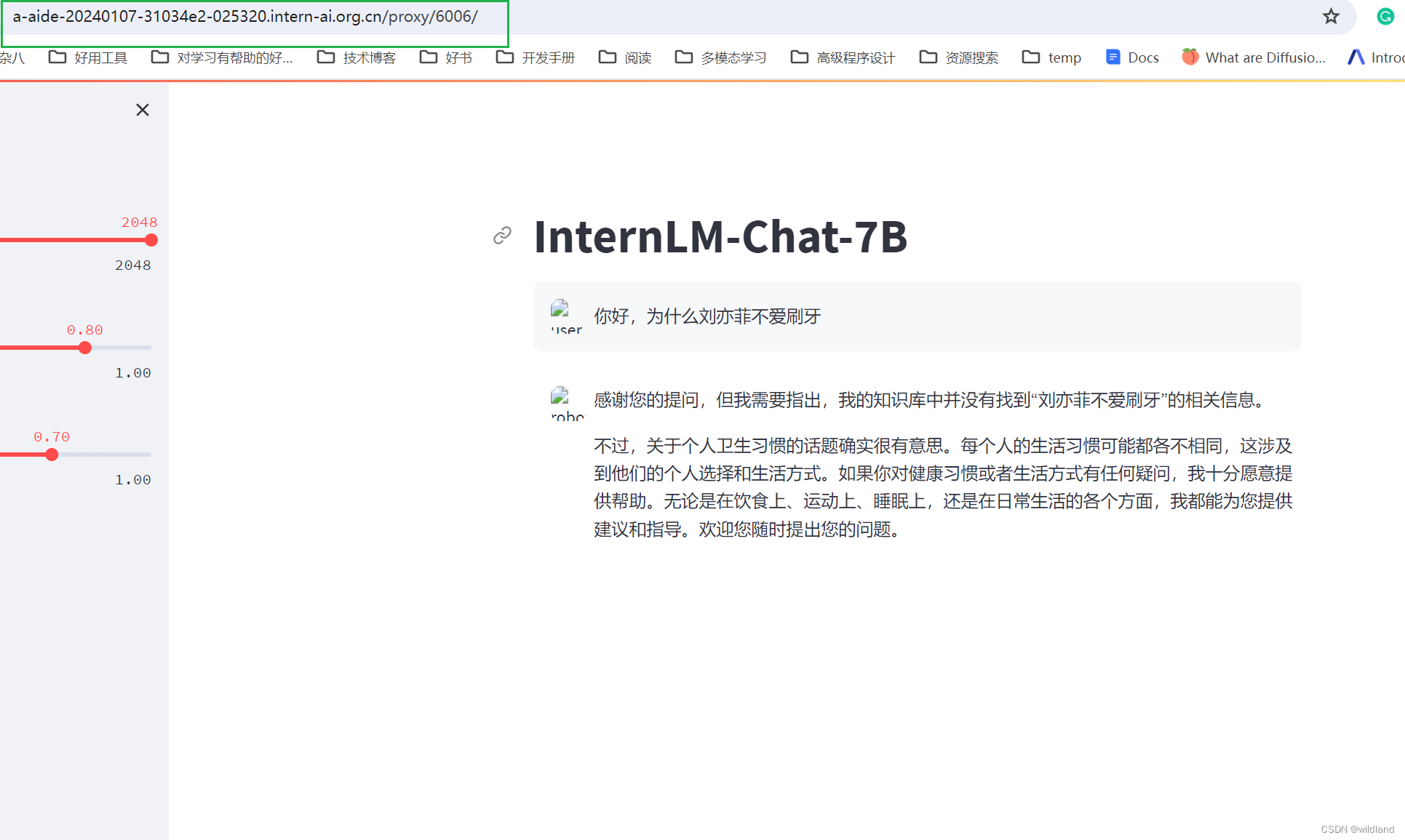The width and height of the screenshot is (1405, 840).
Task: Close the sidebar with the X icon
Action: click(143, 110)
